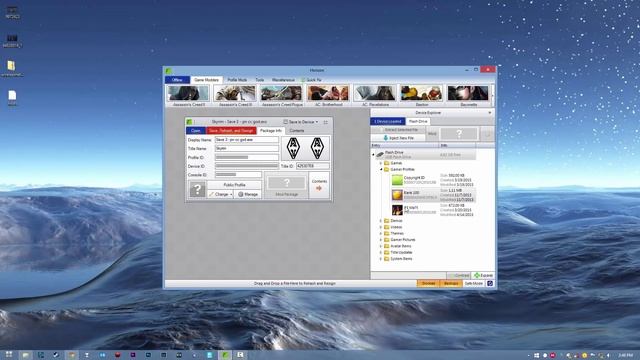Switch to the Game Modders tab
Screen dimensions: 640x360
[x=207, y=80]
